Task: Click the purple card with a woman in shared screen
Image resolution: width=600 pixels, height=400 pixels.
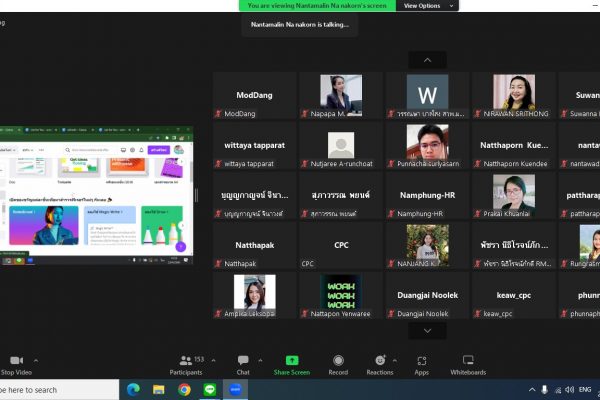Action: (44, 225)
